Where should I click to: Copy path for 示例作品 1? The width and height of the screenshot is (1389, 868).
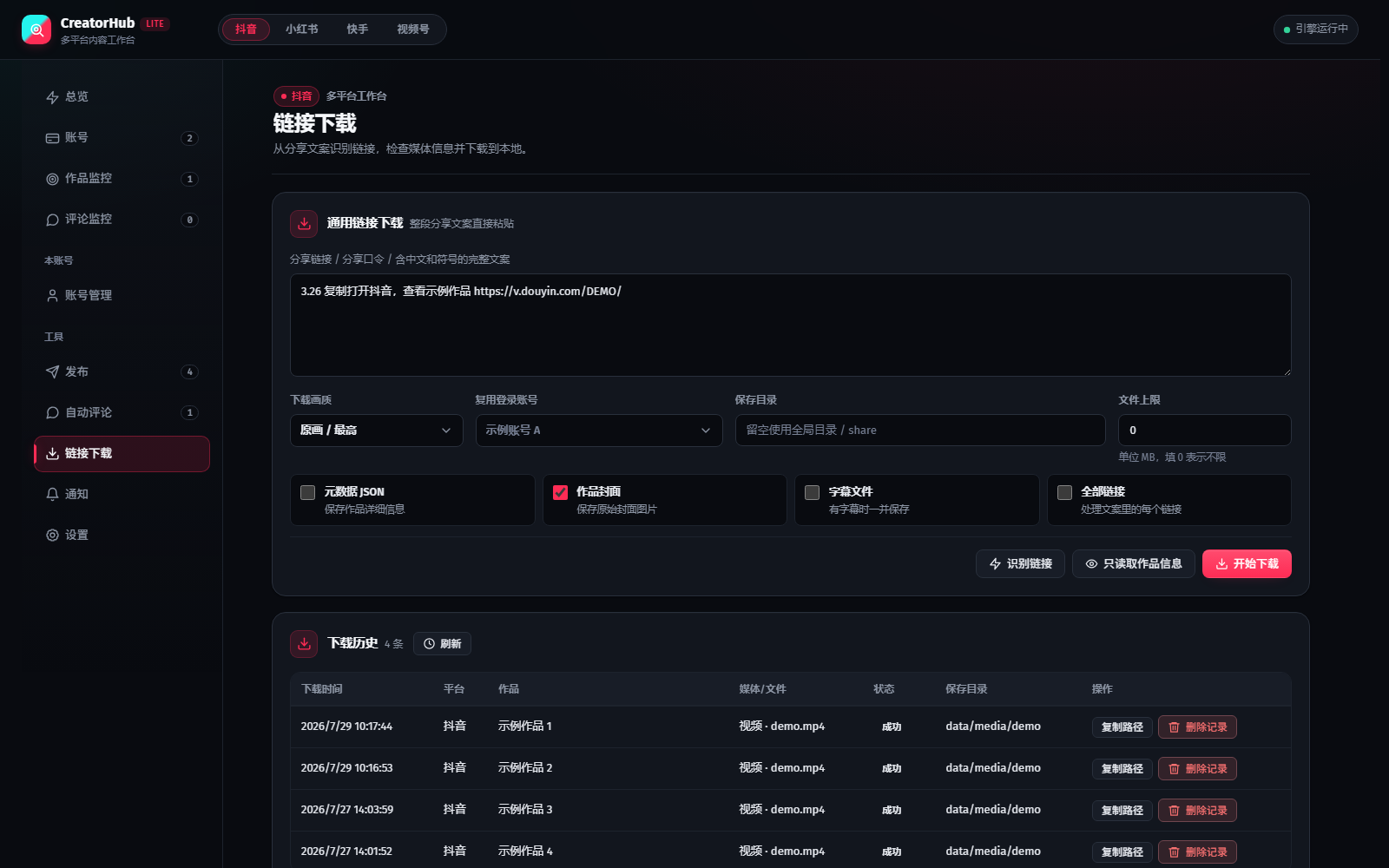click(x=1122, y=727)
